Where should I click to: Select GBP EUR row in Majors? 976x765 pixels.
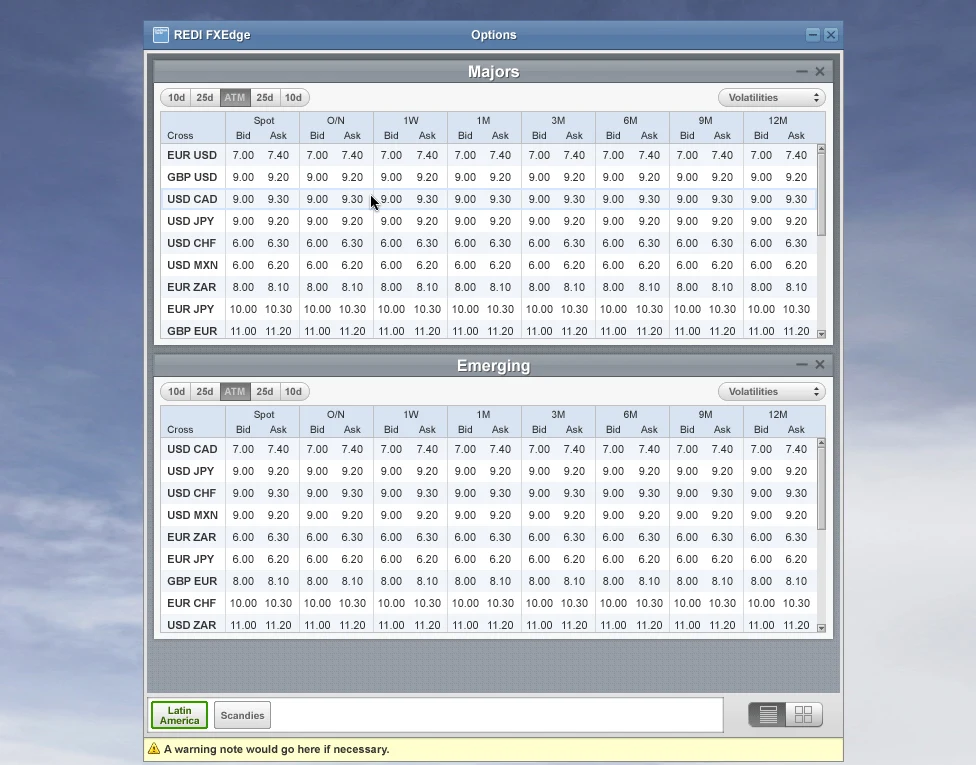tap(489, 330)
